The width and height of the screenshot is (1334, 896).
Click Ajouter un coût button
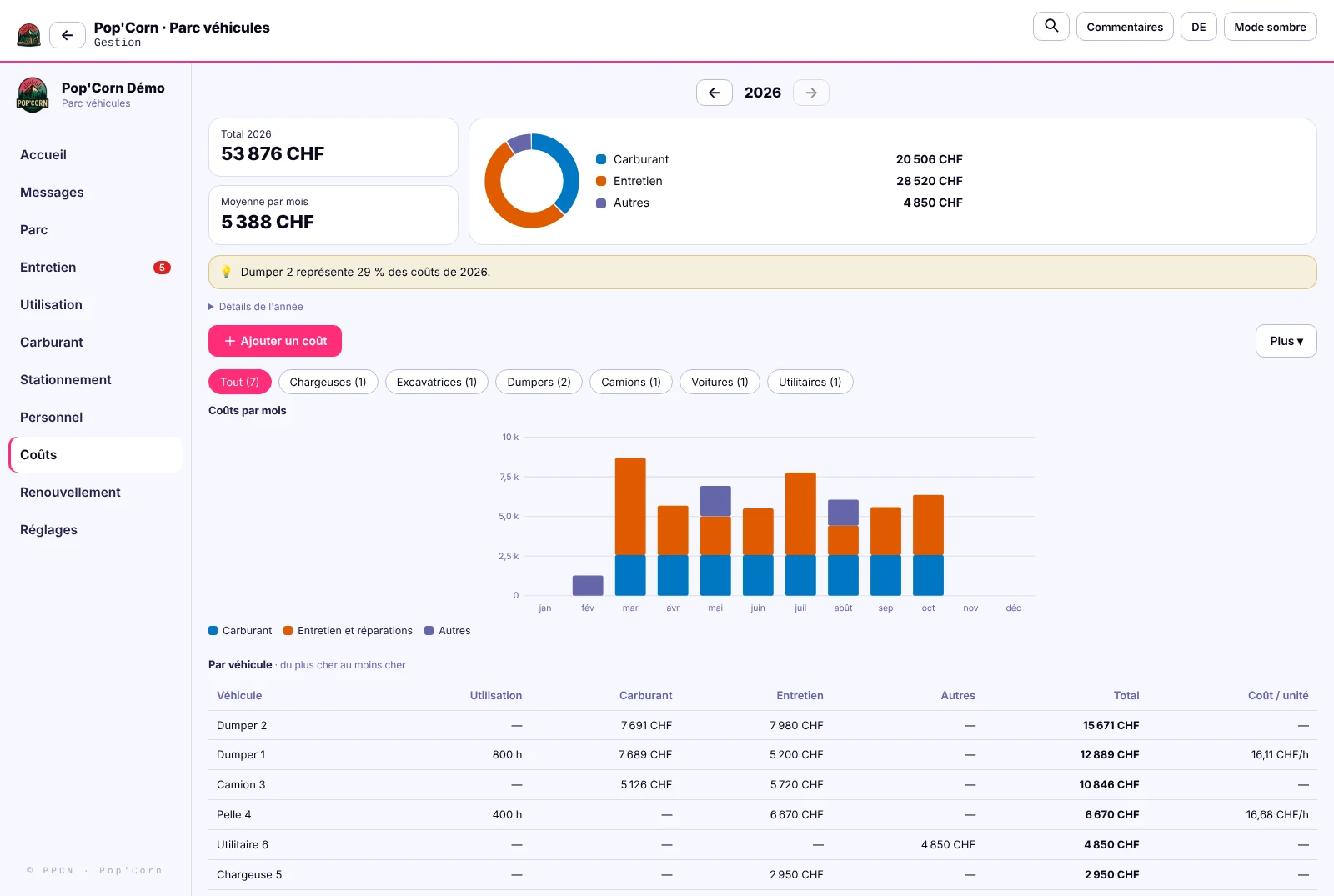(x=275, y=341)
